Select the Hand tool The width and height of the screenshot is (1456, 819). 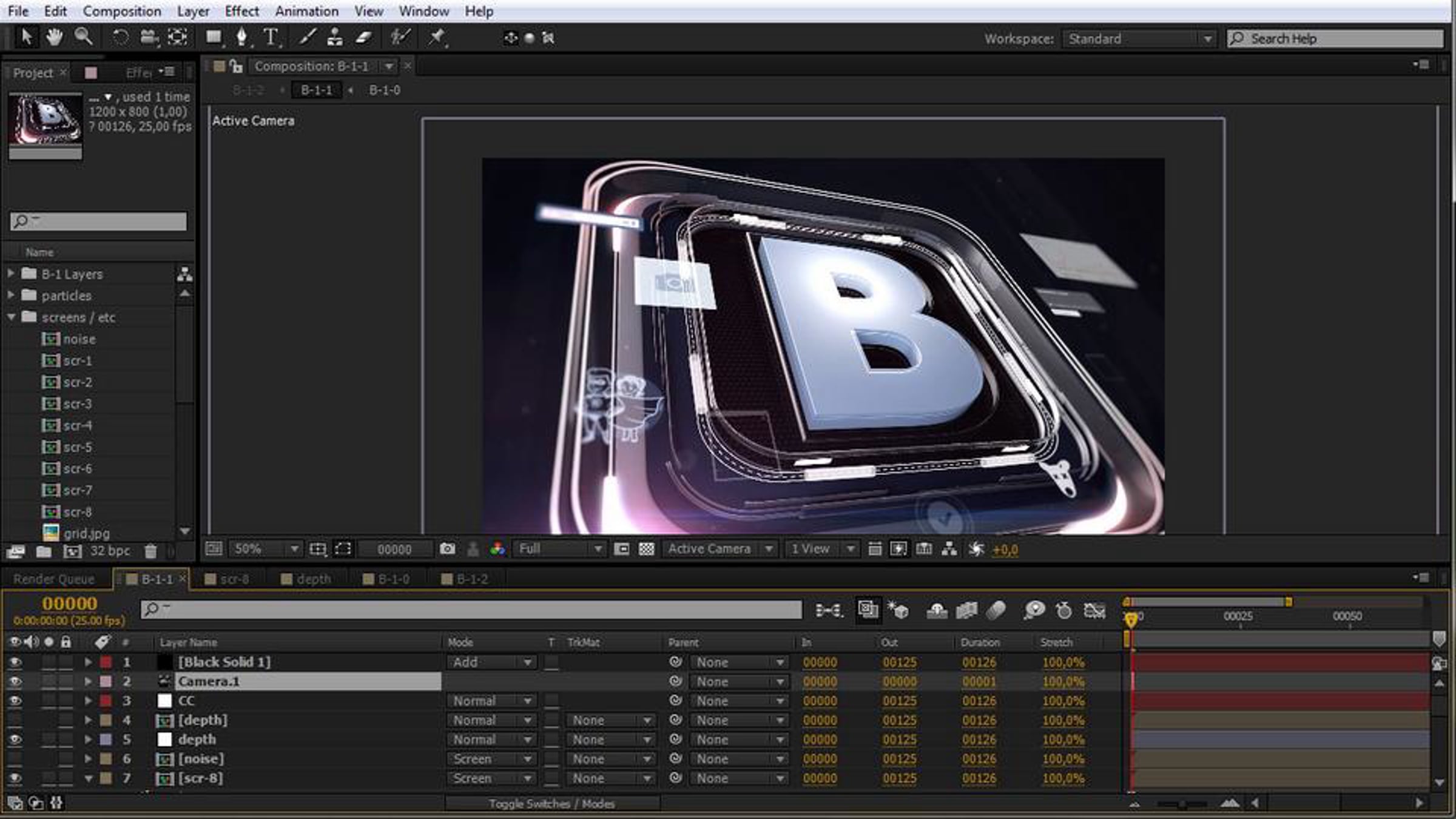click(55, 38)
